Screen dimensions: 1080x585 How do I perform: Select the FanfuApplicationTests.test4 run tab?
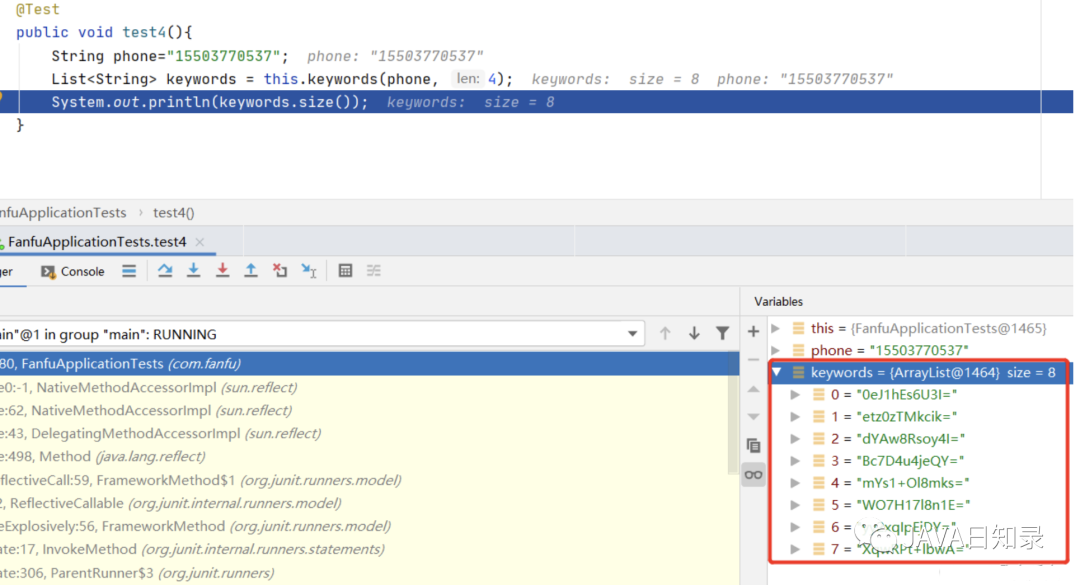coord(96,242)
